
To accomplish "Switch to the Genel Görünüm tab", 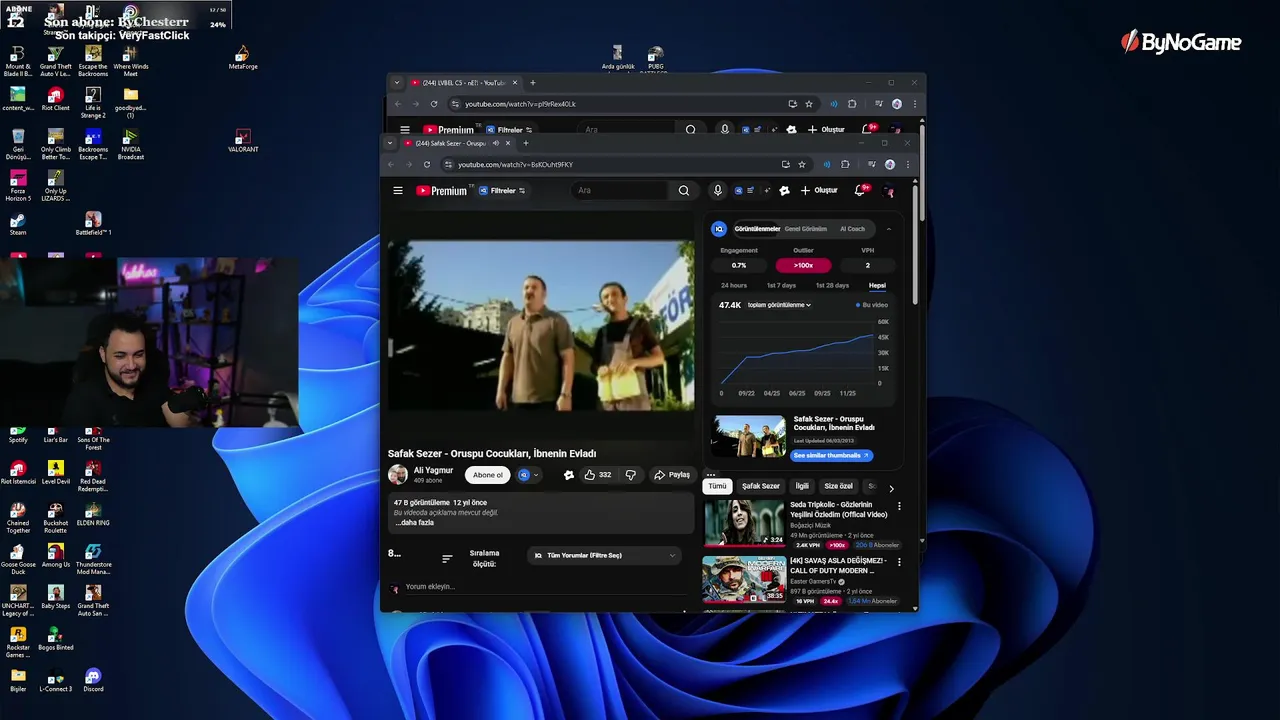I will click(x=805, y=229).
